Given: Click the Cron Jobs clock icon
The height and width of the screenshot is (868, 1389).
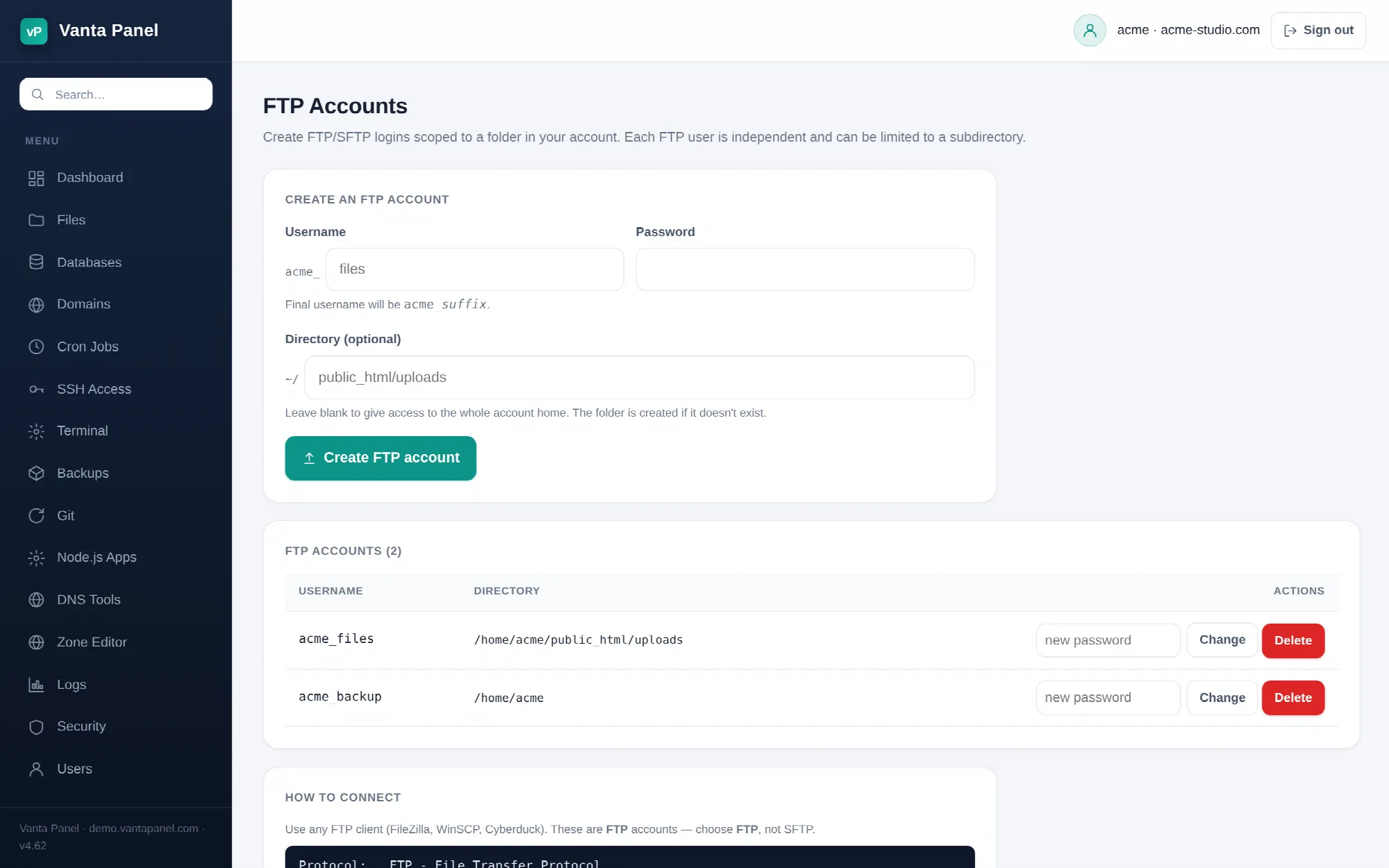Looking at the screenshot, I should (x=36, y=347).
